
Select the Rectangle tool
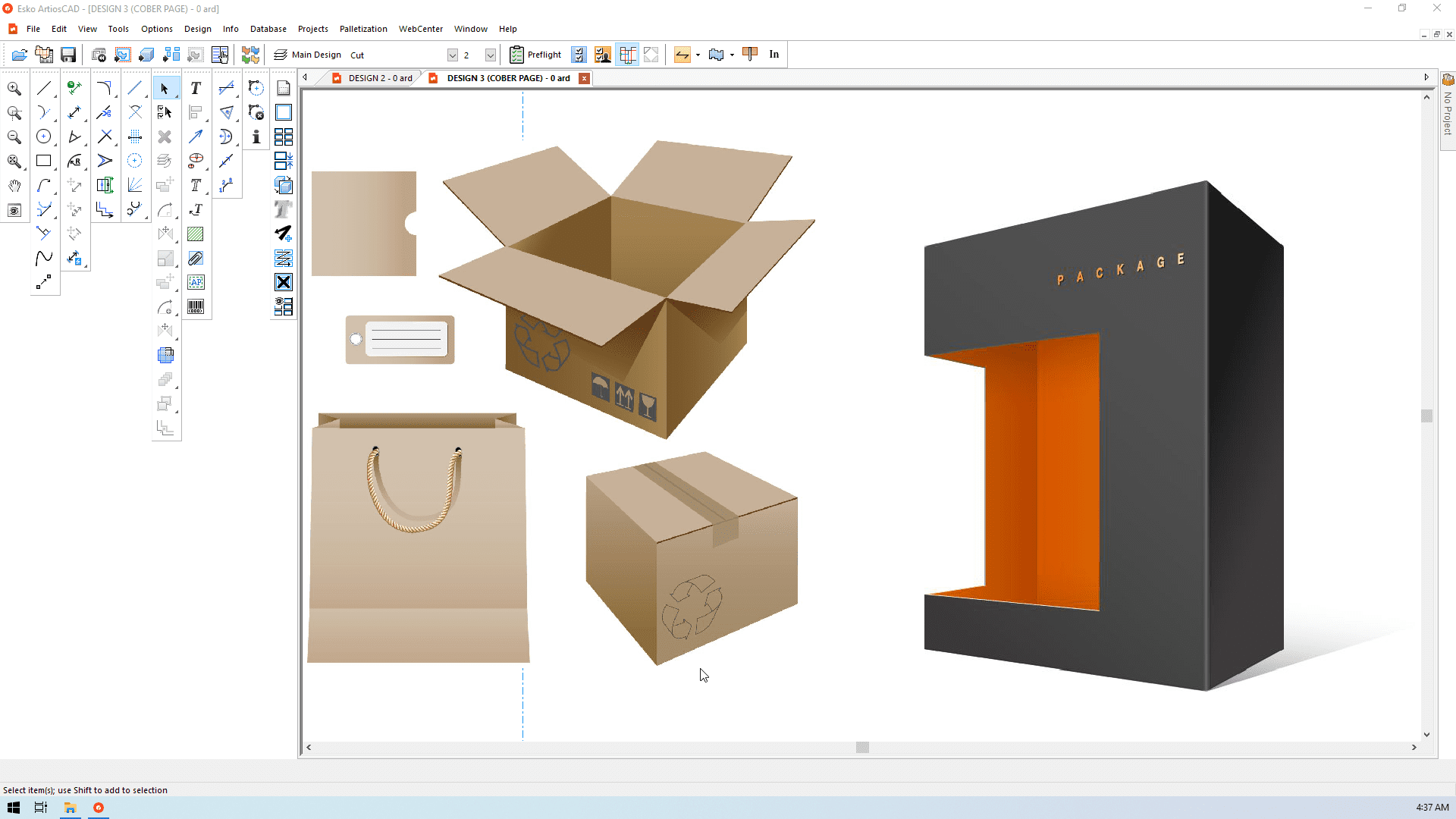44,161
